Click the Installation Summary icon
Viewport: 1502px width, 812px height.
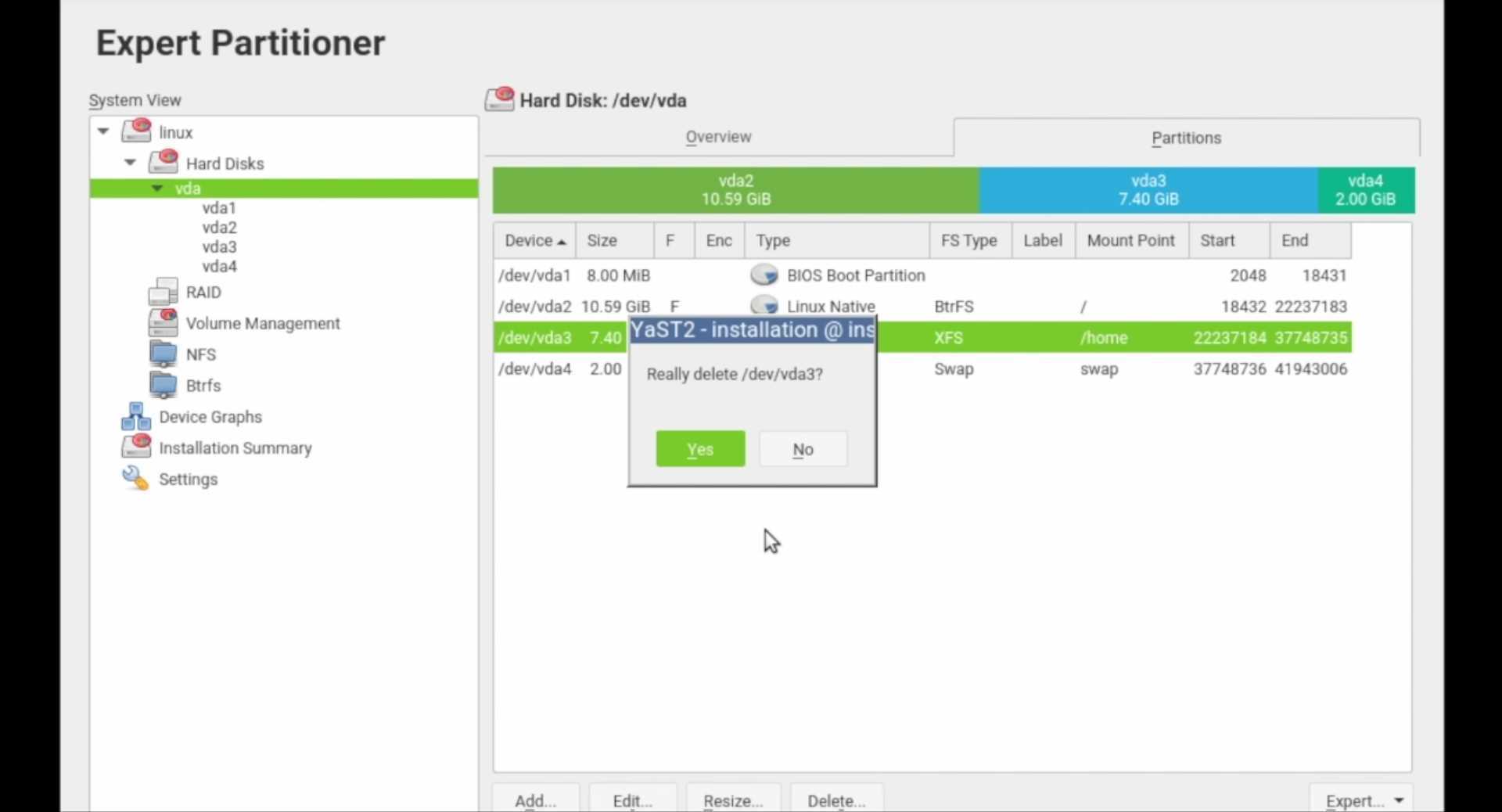136,447
